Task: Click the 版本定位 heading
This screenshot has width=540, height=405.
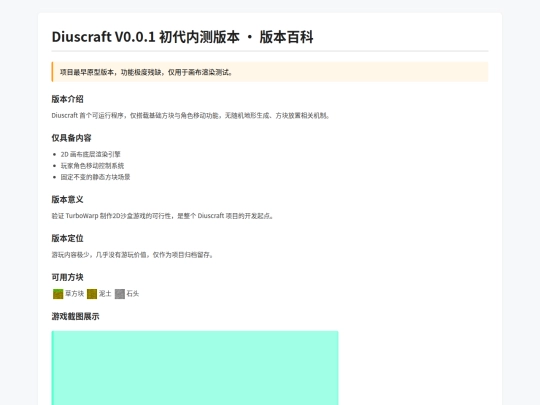Action: (68, 238)
